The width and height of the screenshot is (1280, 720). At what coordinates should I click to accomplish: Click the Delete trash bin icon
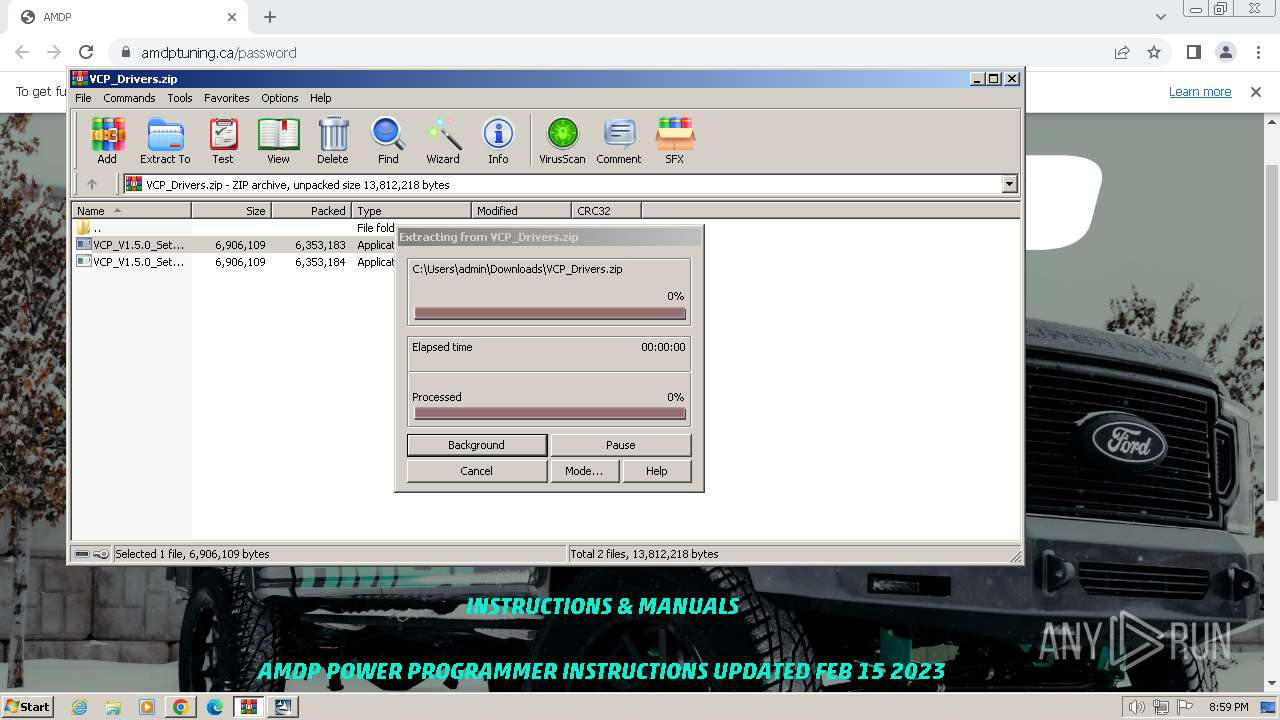333,141
